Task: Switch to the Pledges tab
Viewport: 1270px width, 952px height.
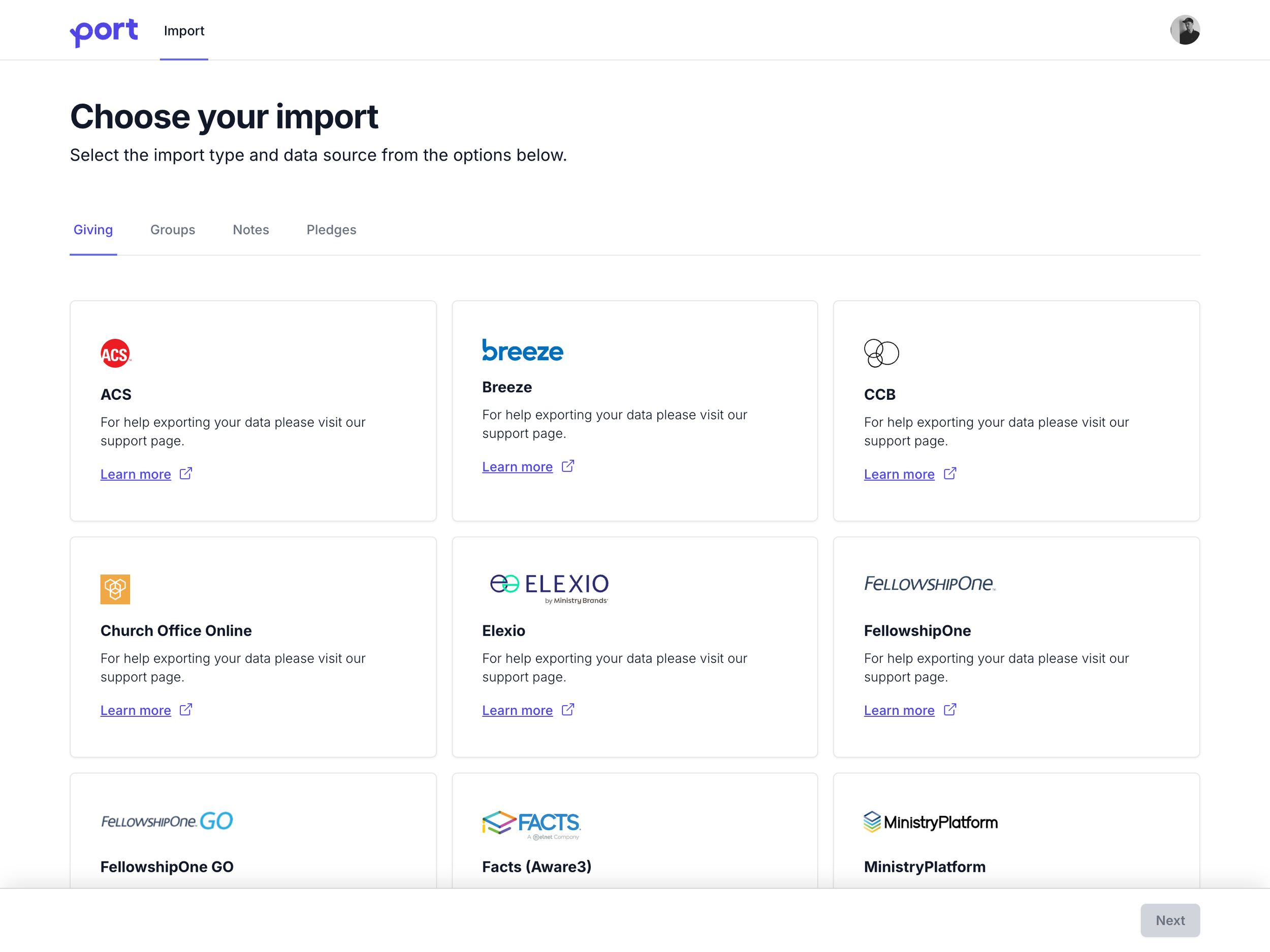Action: [x=331, y=230]
